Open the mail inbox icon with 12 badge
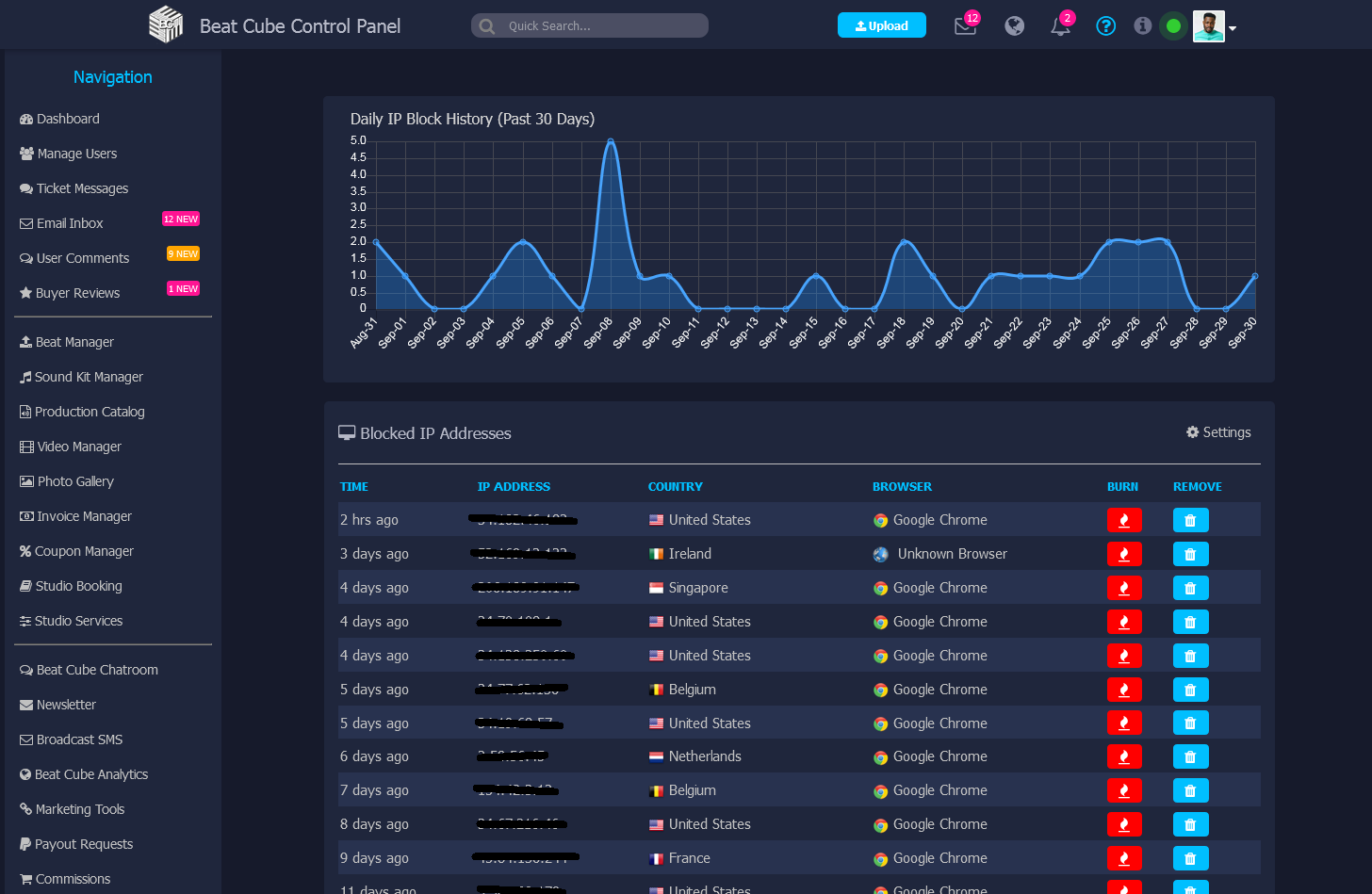The width and height of the screenshot is (1372, 894). (965, 26)
